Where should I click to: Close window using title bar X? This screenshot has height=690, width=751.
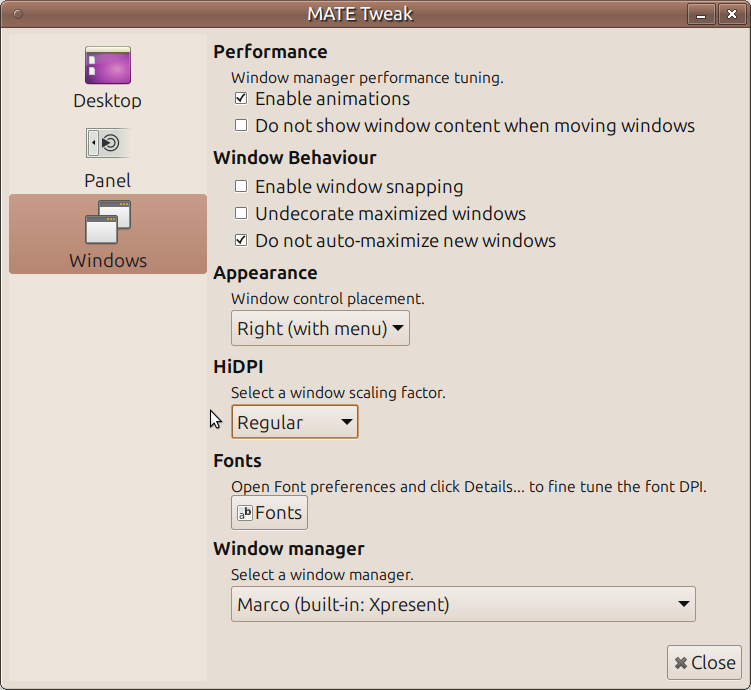click(735, 14)
